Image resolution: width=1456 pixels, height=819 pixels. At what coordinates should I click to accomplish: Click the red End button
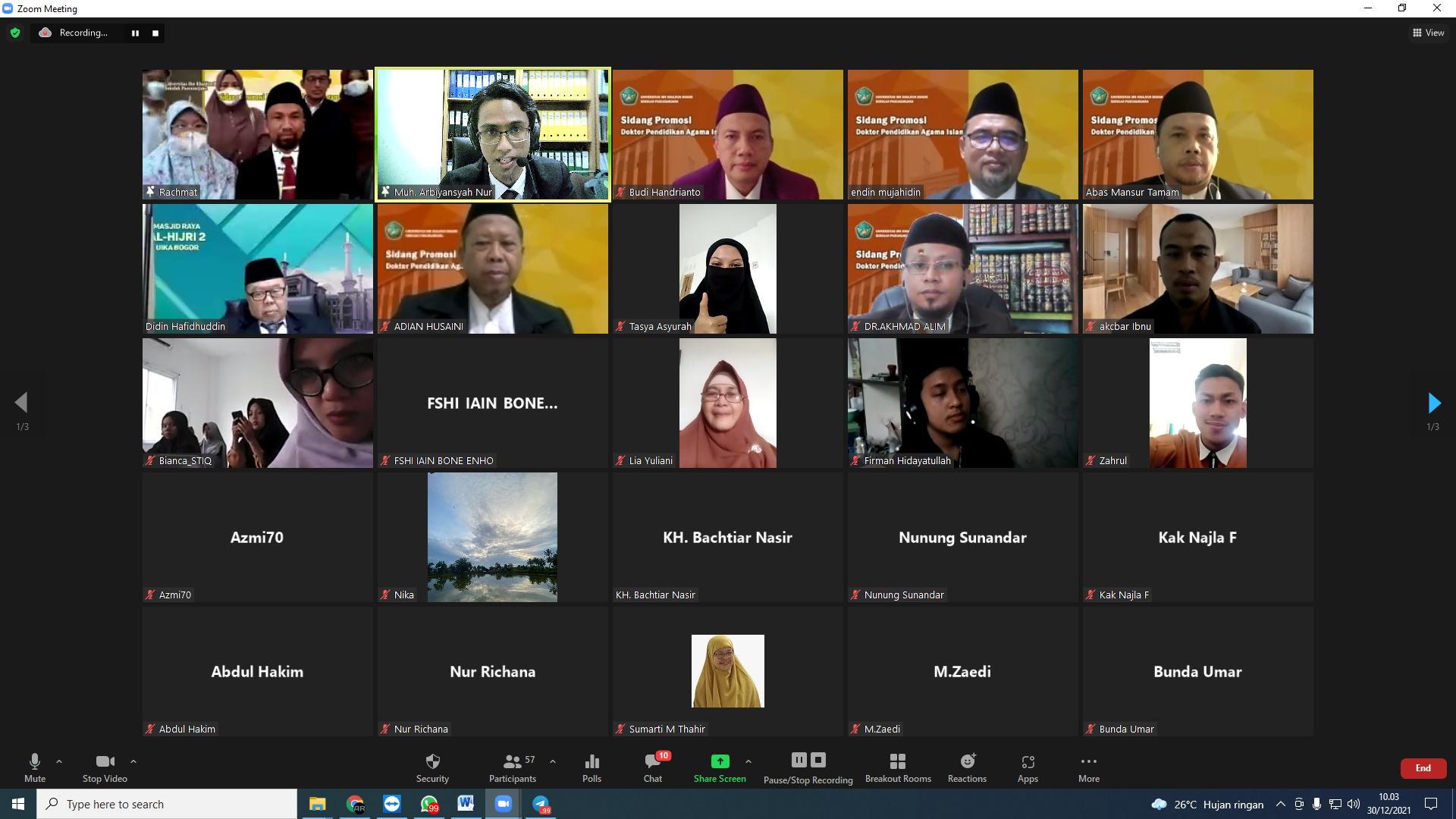point(1423,768)
